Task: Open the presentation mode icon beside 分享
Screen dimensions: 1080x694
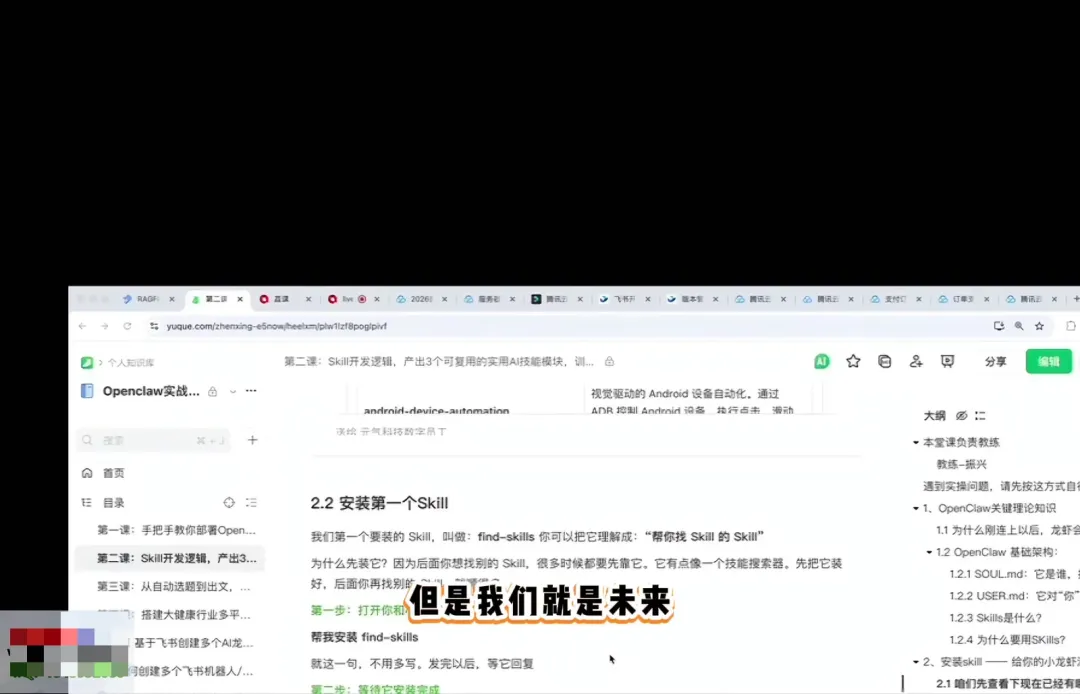Action: coord(948,361)
